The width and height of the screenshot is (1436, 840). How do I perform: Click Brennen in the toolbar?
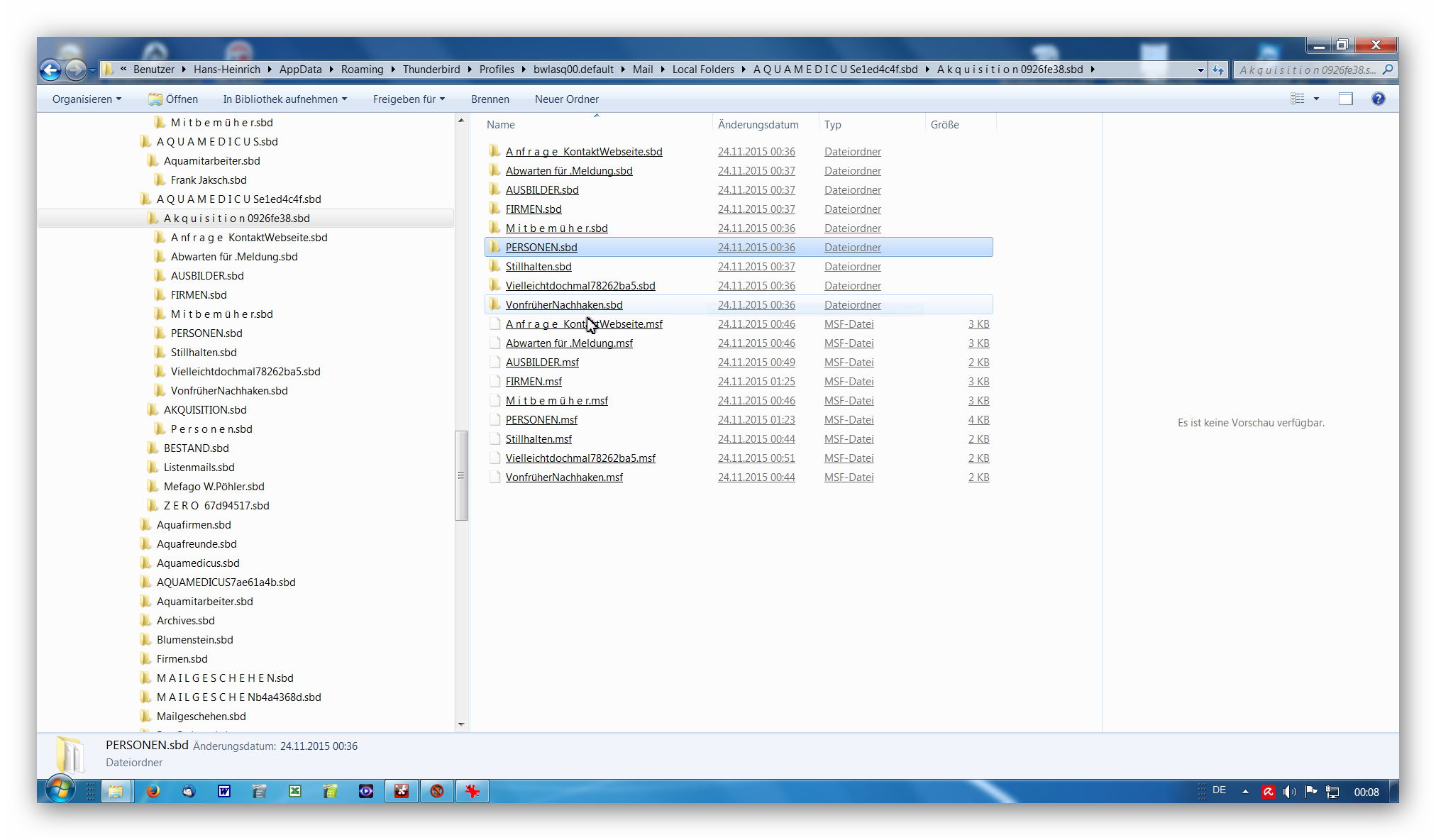point(490,99)
